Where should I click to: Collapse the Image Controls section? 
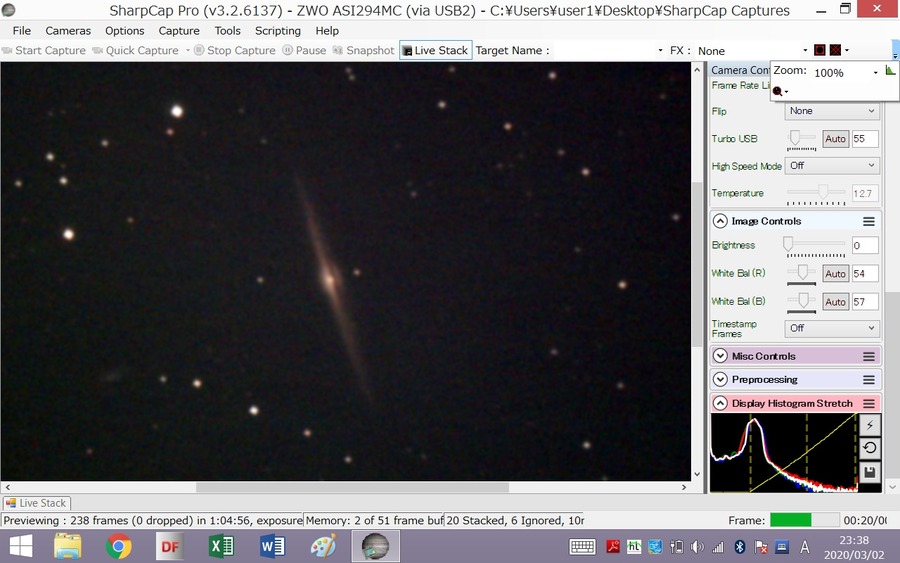pyautogui.click(x=720, y=221)
